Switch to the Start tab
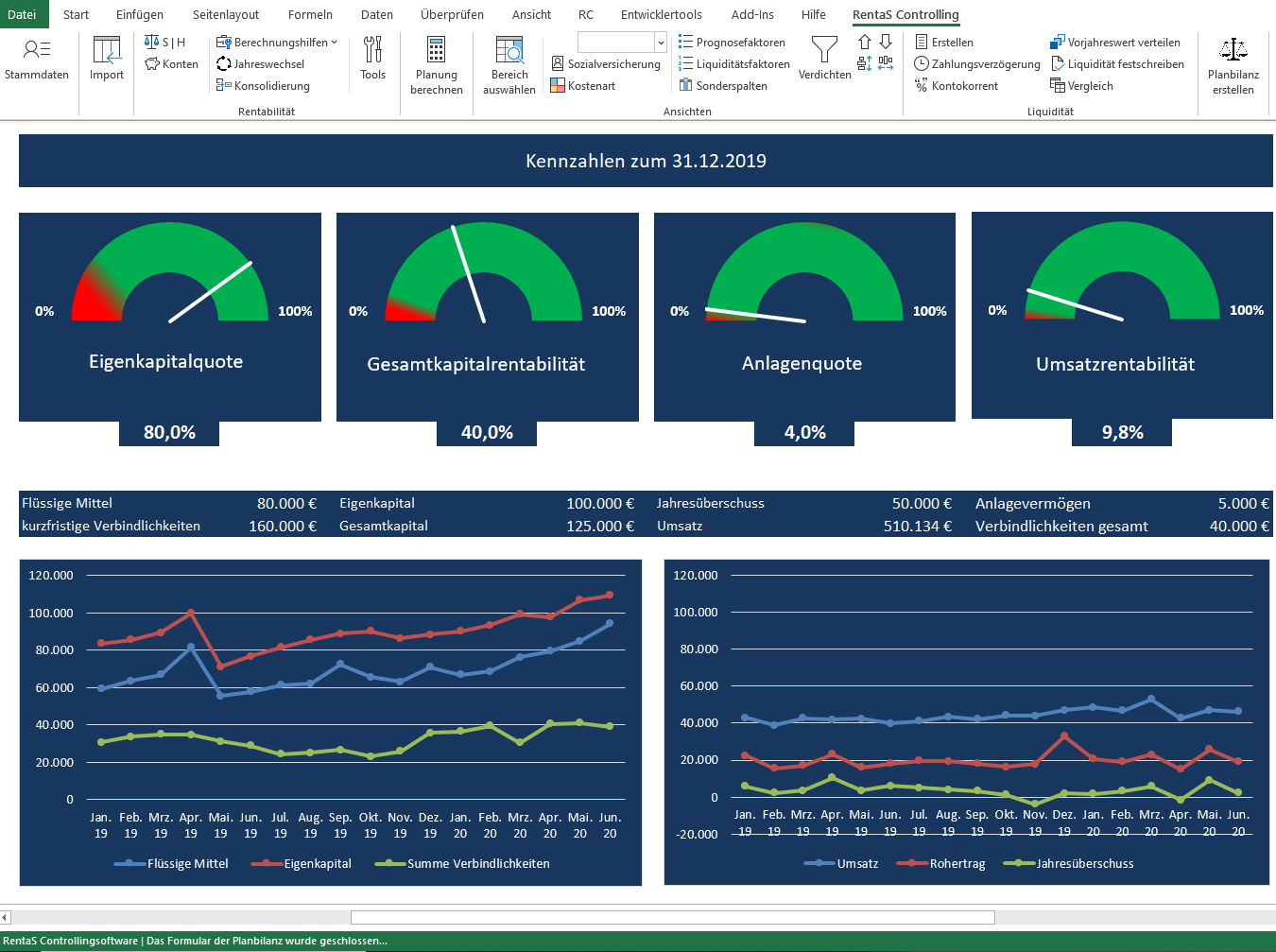Image resolution: width=1276 pixels, height=952 pixels. pos(76,14)
